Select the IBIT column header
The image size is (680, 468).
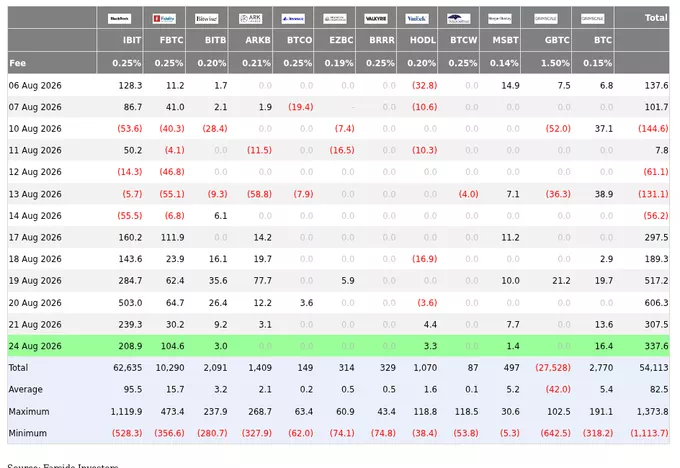click(x=132, y=40)
